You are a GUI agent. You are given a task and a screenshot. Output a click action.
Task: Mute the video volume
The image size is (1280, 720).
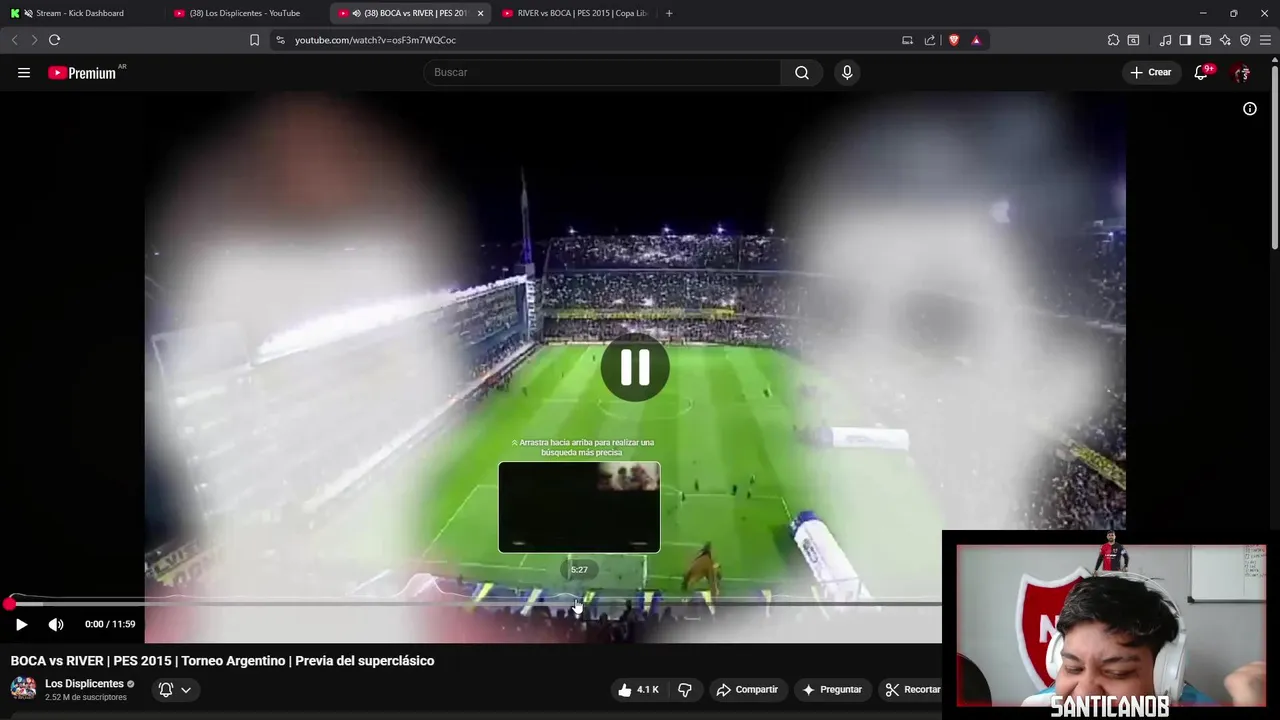pos(56,624)
